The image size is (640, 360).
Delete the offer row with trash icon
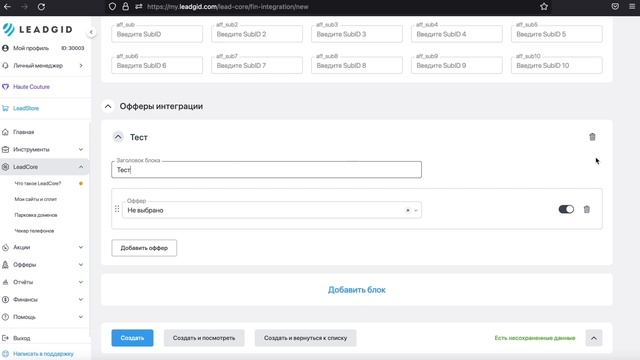click(587, 209)
